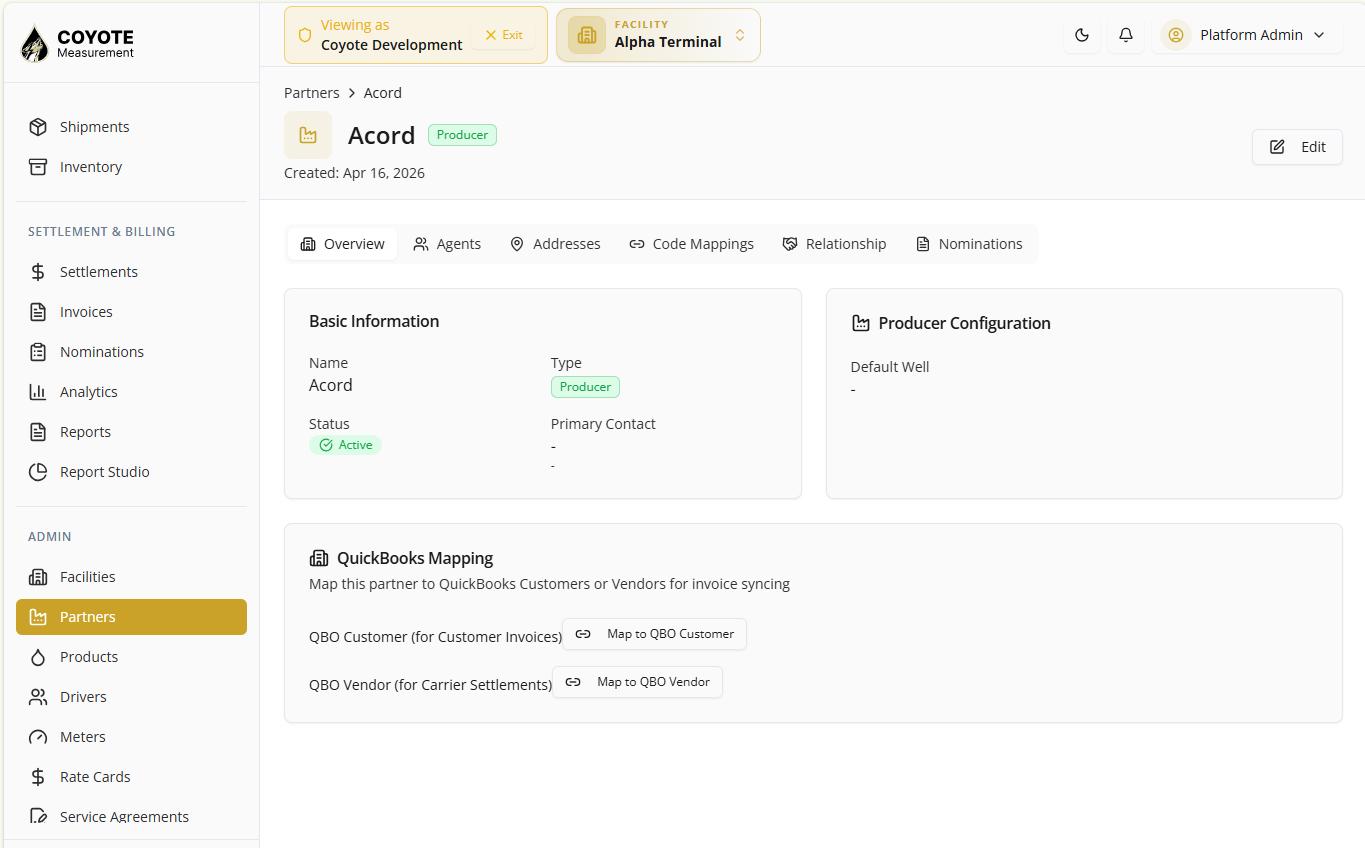Click the Rate Cards dollar icon
The width and height of the screenshot is (1365, 848).
point(38,777)
